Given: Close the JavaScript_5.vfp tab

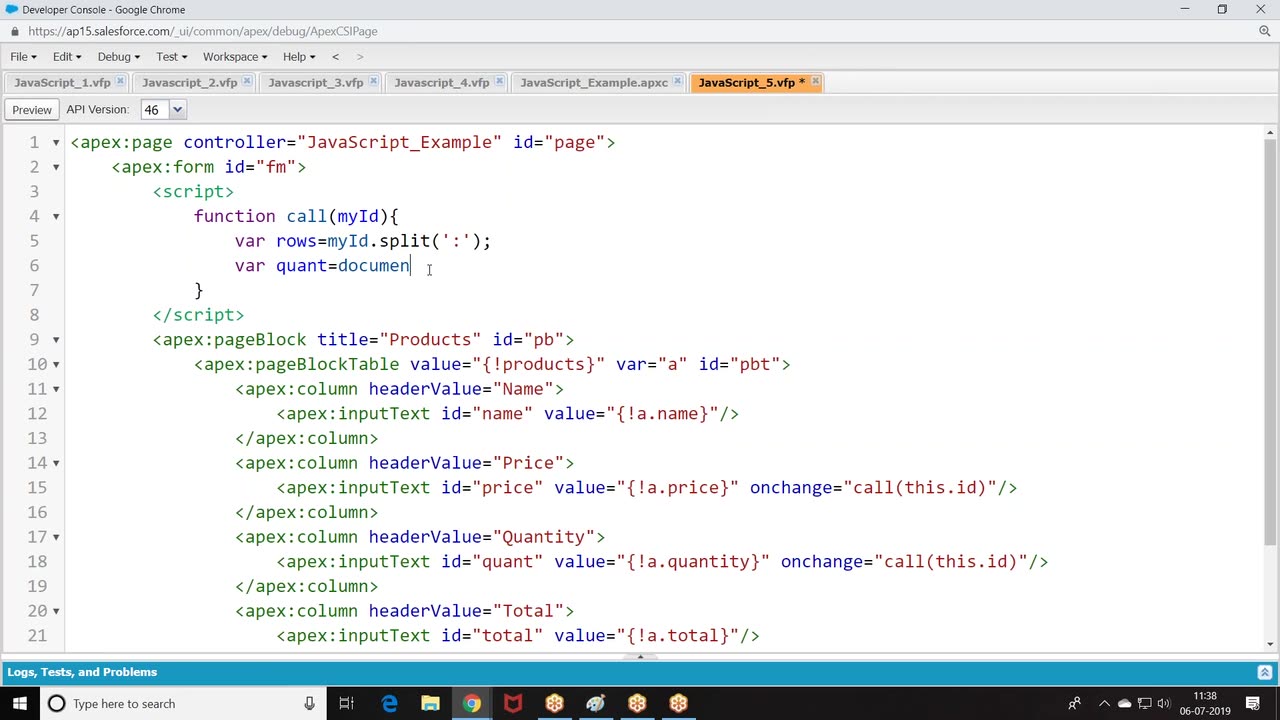Looking at the screenshot, I should click(815, 82).
